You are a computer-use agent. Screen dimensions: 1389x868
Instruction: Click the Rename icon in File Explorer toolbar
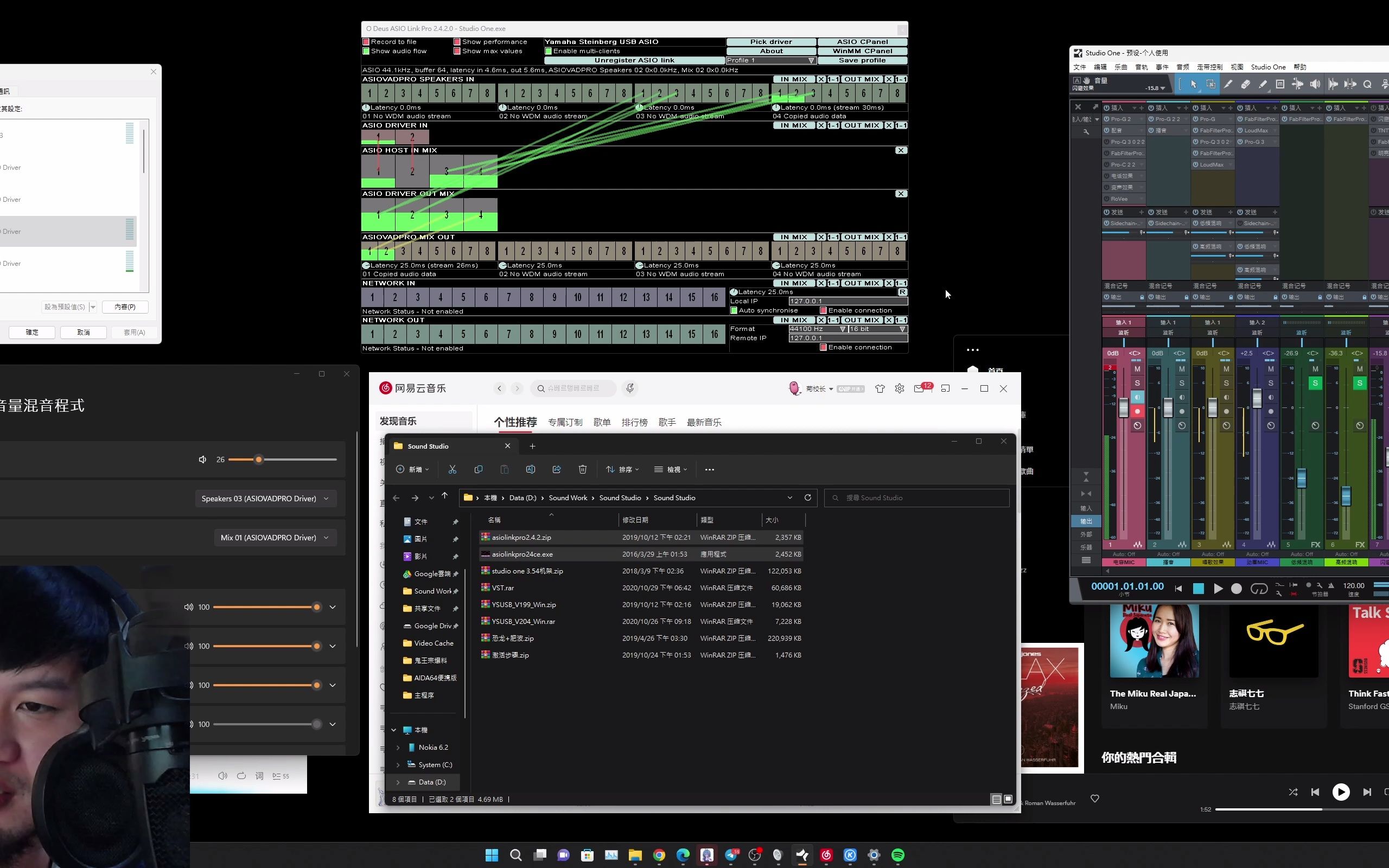[530, 470]
